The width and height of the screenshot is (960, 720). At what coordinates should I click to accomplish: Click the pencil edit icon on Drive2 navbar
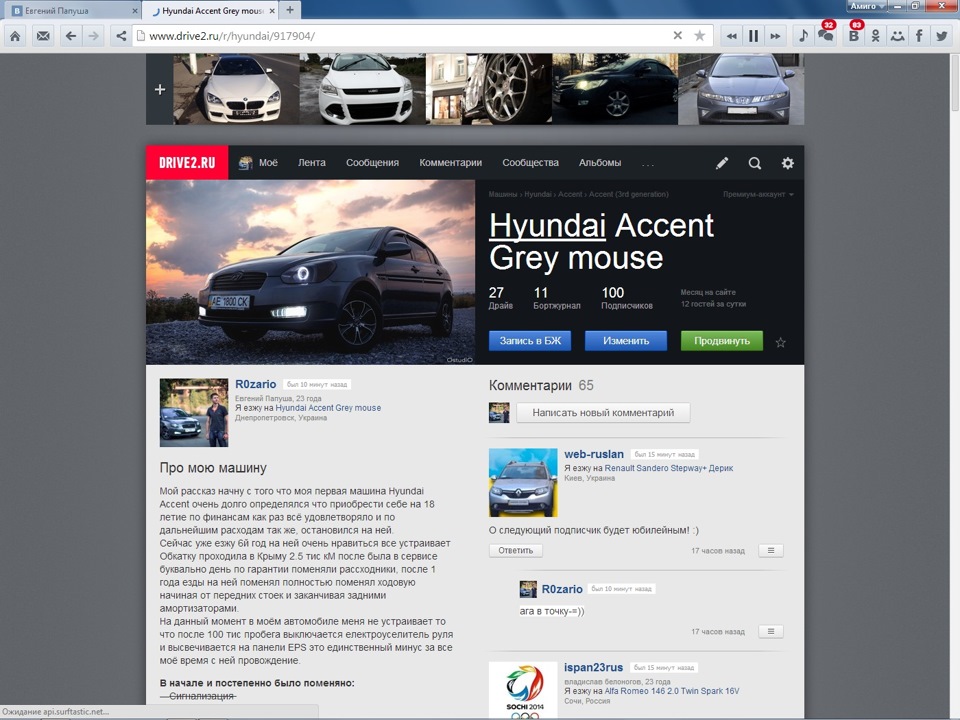722,163
